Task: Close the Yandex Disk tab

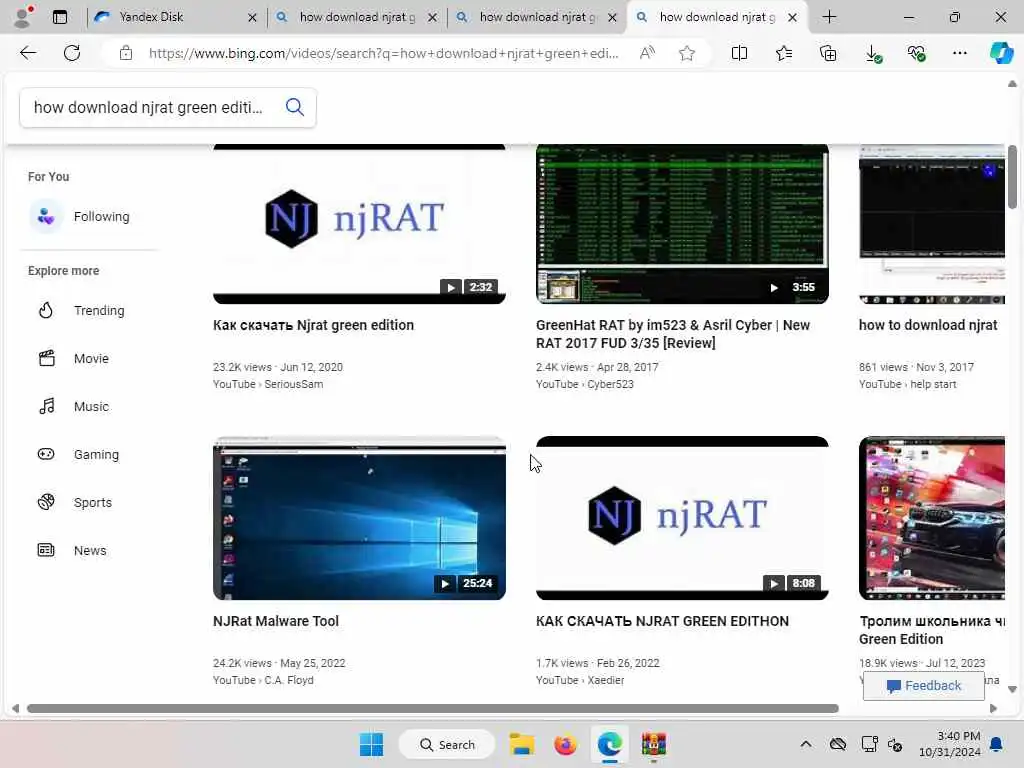Action: [252, 18]
